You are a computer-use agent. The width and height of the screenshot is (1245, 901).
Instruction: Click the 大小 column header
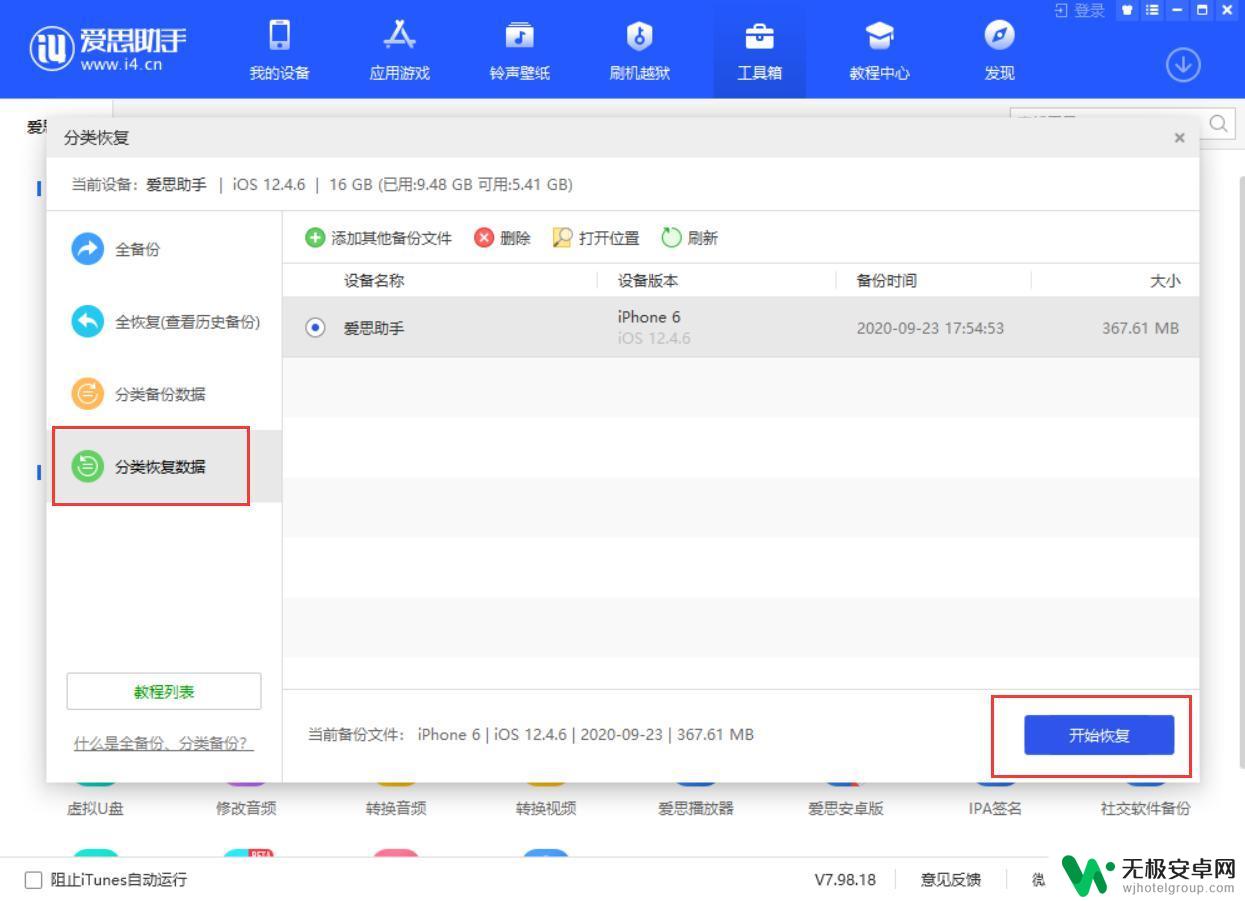coord(1165,281)
